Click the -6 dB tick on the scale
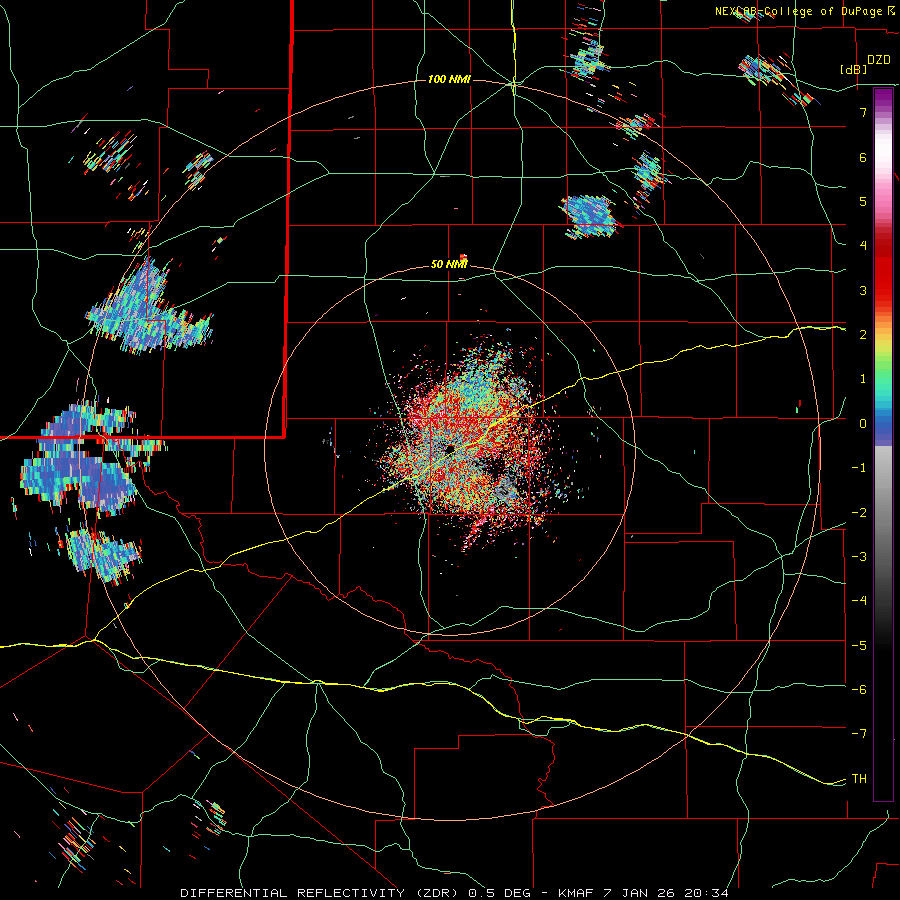 (859, 690)
